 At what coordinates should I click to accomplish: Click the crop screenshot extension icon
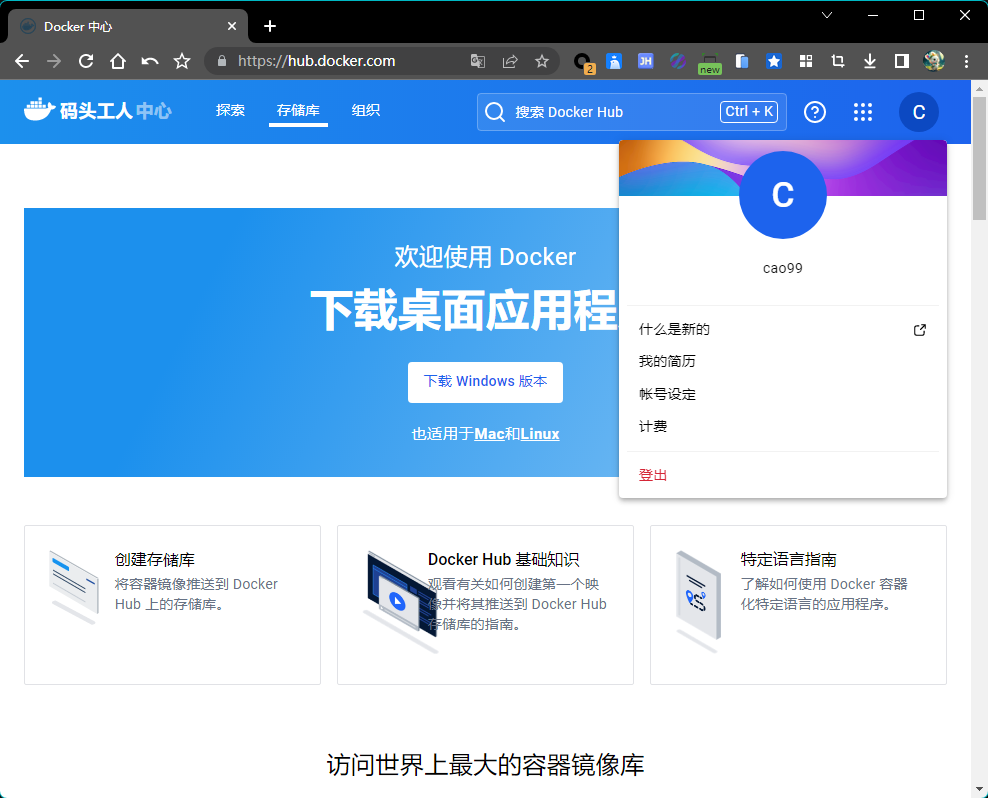838,61
